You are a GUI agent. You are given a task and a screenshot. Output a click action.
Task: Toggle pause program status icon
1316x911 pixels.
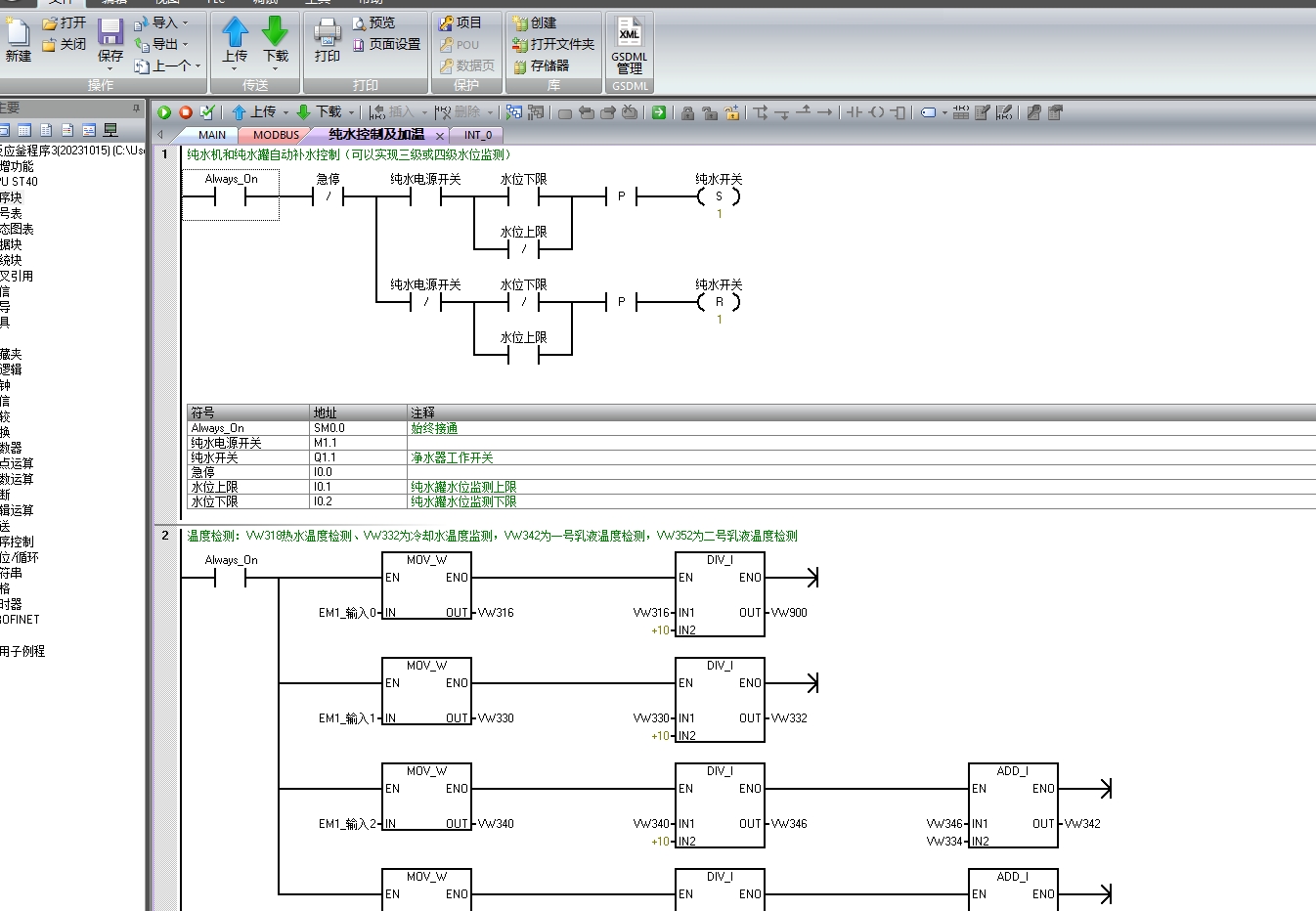point(536,112)
